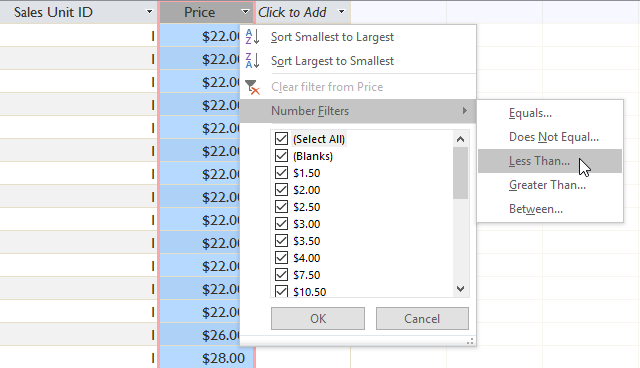Viewport: 640px width, 368px height.
Task: Click the filter list scroll down arrow
Action: pos(460,289)
